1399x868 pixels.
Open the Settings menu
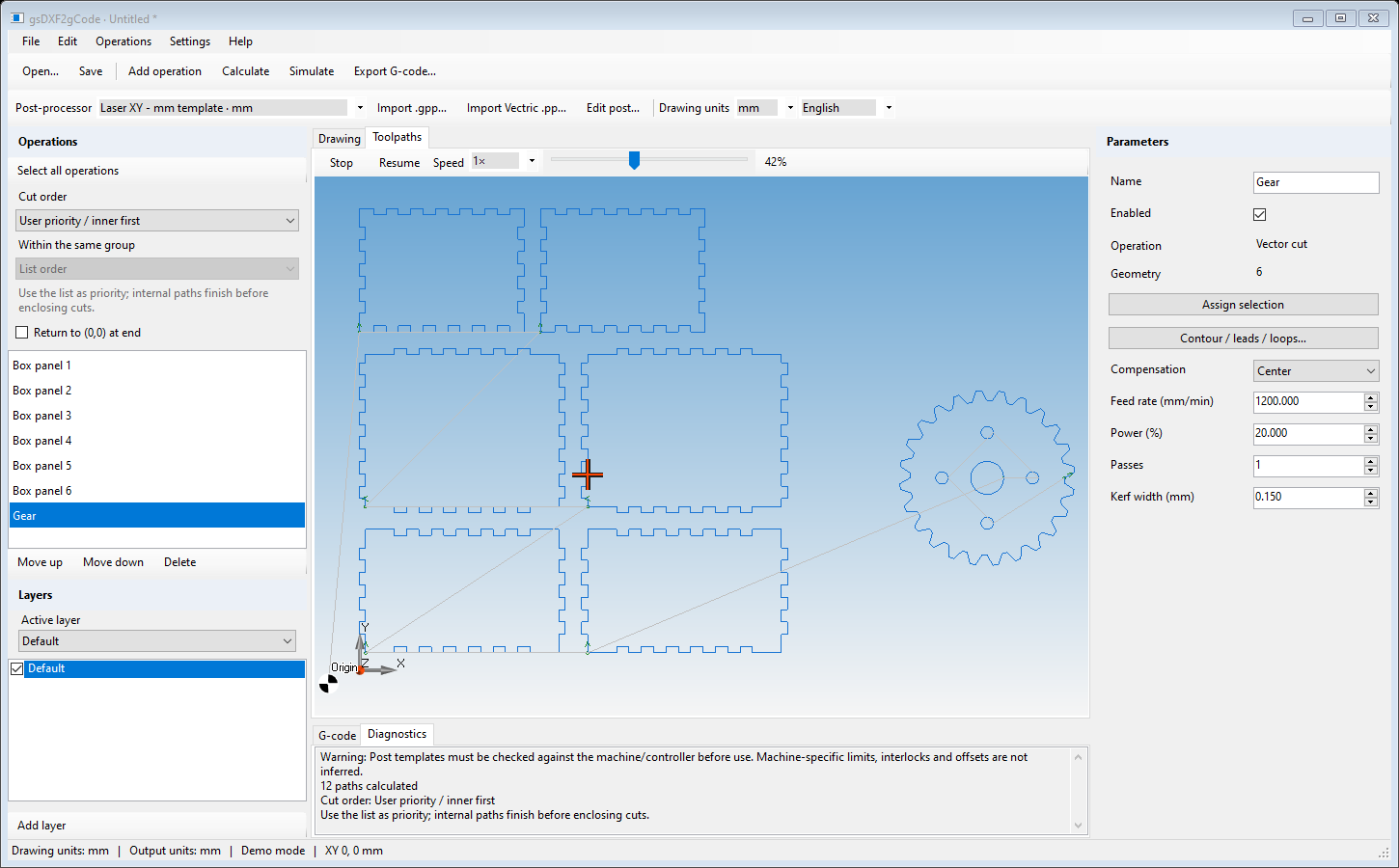(x=190, y=41)
